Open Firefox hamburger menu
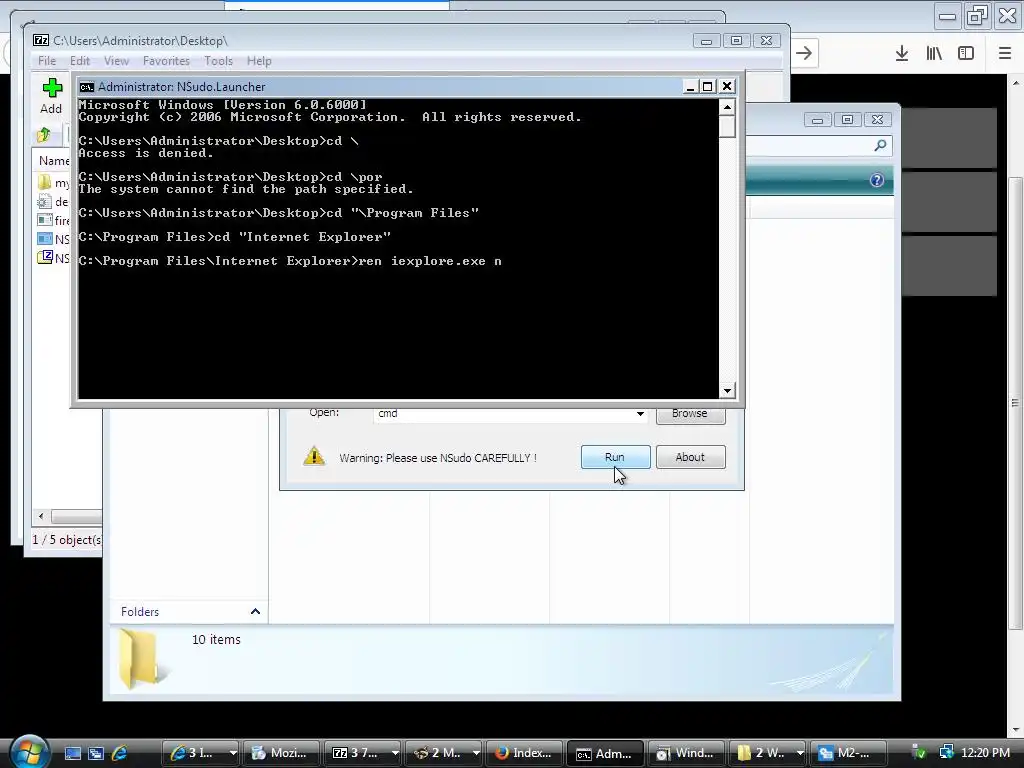The image size is (1024, 768). tap(1005, 54)
